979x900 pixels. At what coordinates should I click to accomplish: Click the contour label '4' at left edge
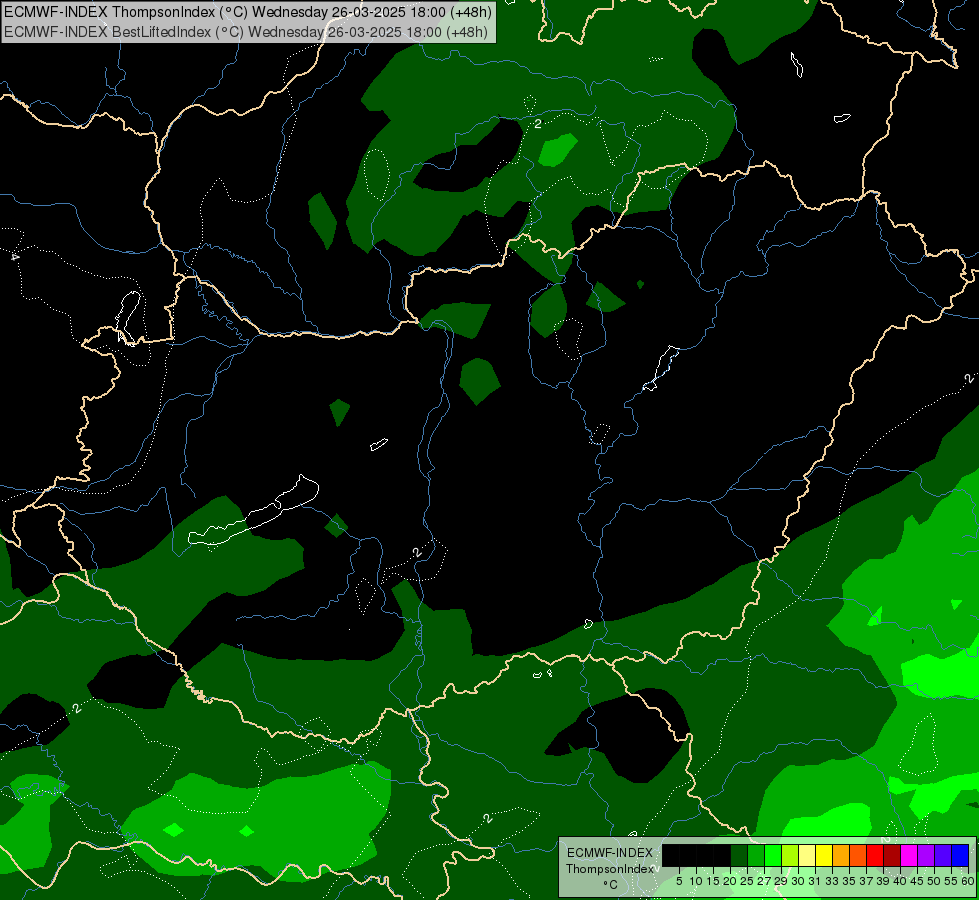[x=15, y=257]
